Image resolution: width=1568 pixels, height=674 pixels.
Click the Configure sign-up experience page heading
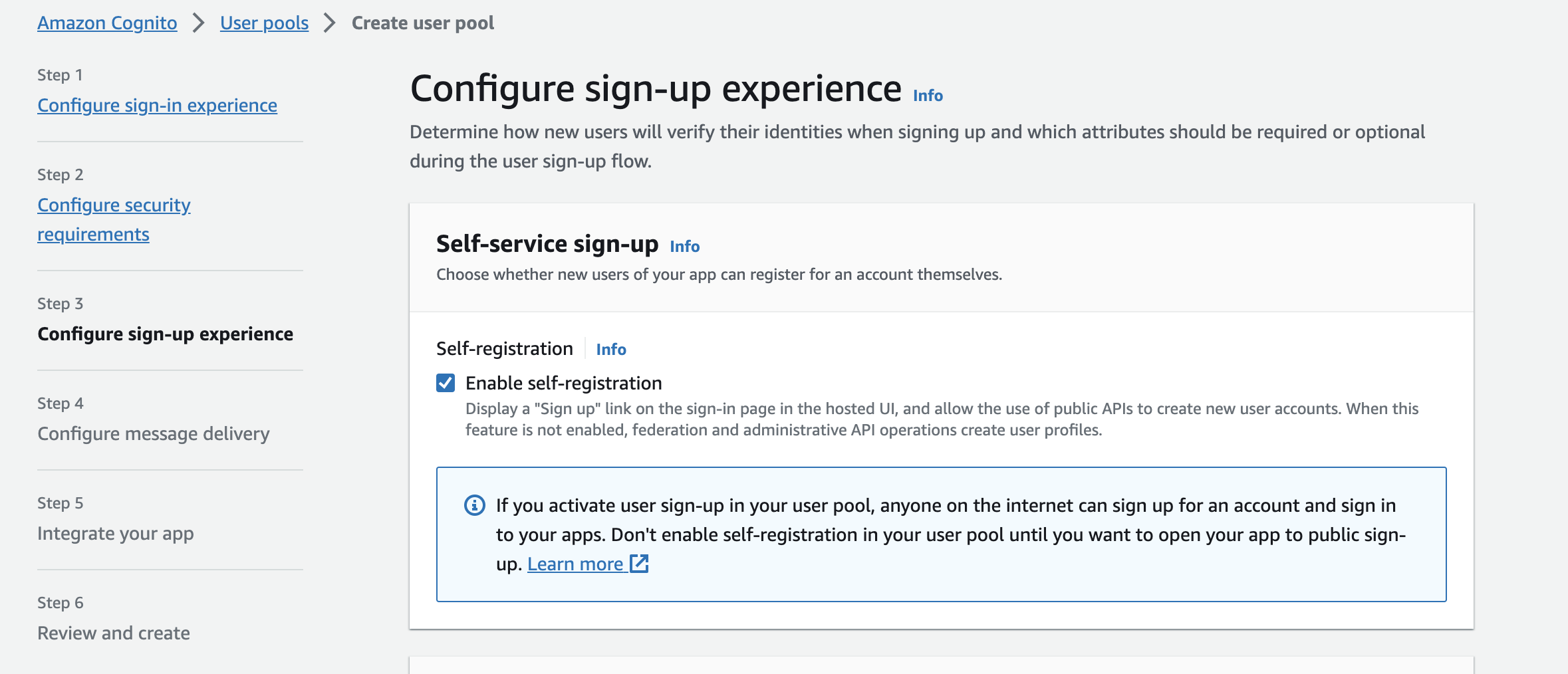pyautogui.click(x=655, y=89)
